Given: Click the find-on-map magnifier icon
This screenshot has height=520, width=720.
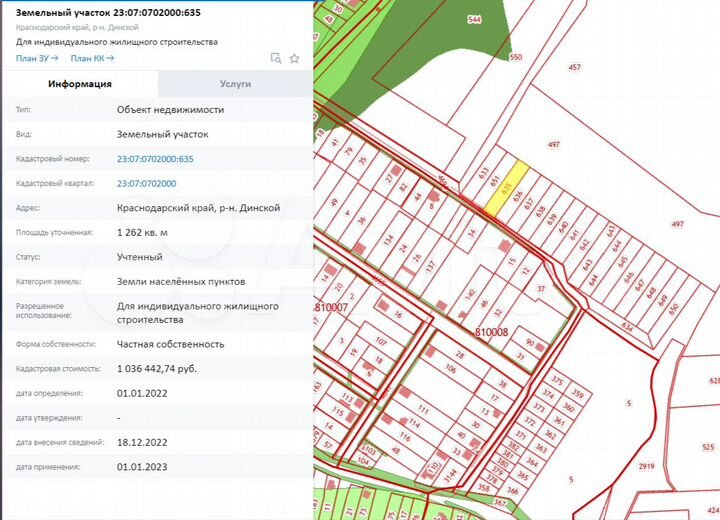Looking at the screenshot, I should point(276,58).
